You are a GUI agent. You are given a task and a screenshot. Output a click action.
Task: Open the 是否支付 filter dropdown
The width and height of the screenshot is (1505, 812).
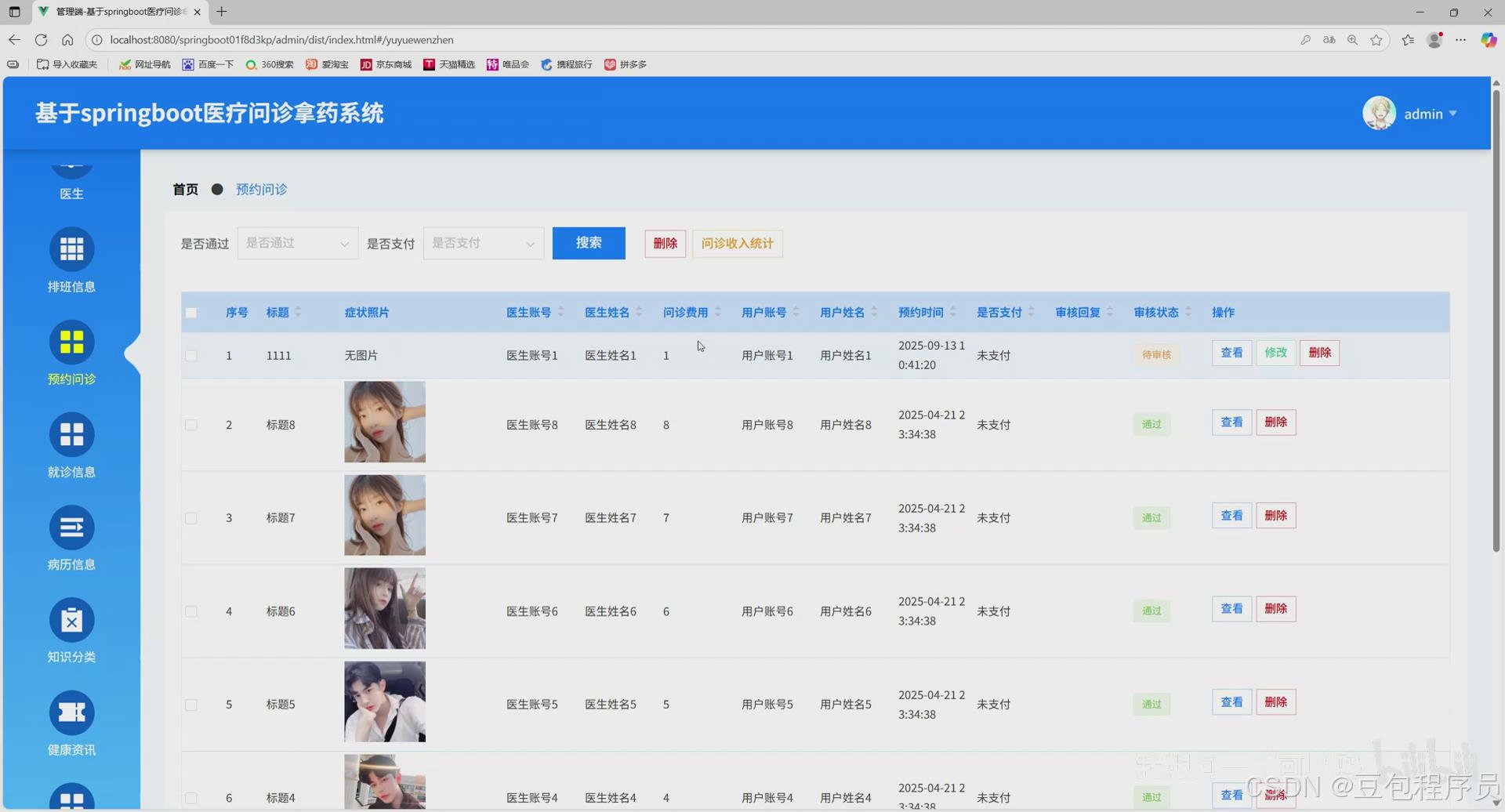(483, 243)
